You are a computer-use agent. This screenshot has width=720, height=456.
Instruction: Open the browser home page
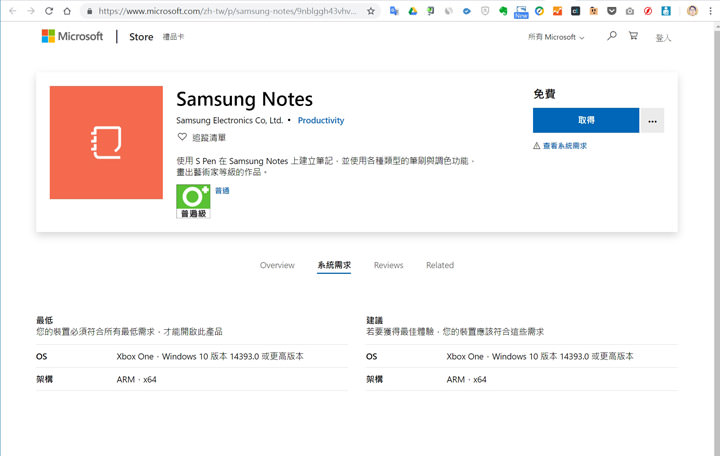click(67, 11)
